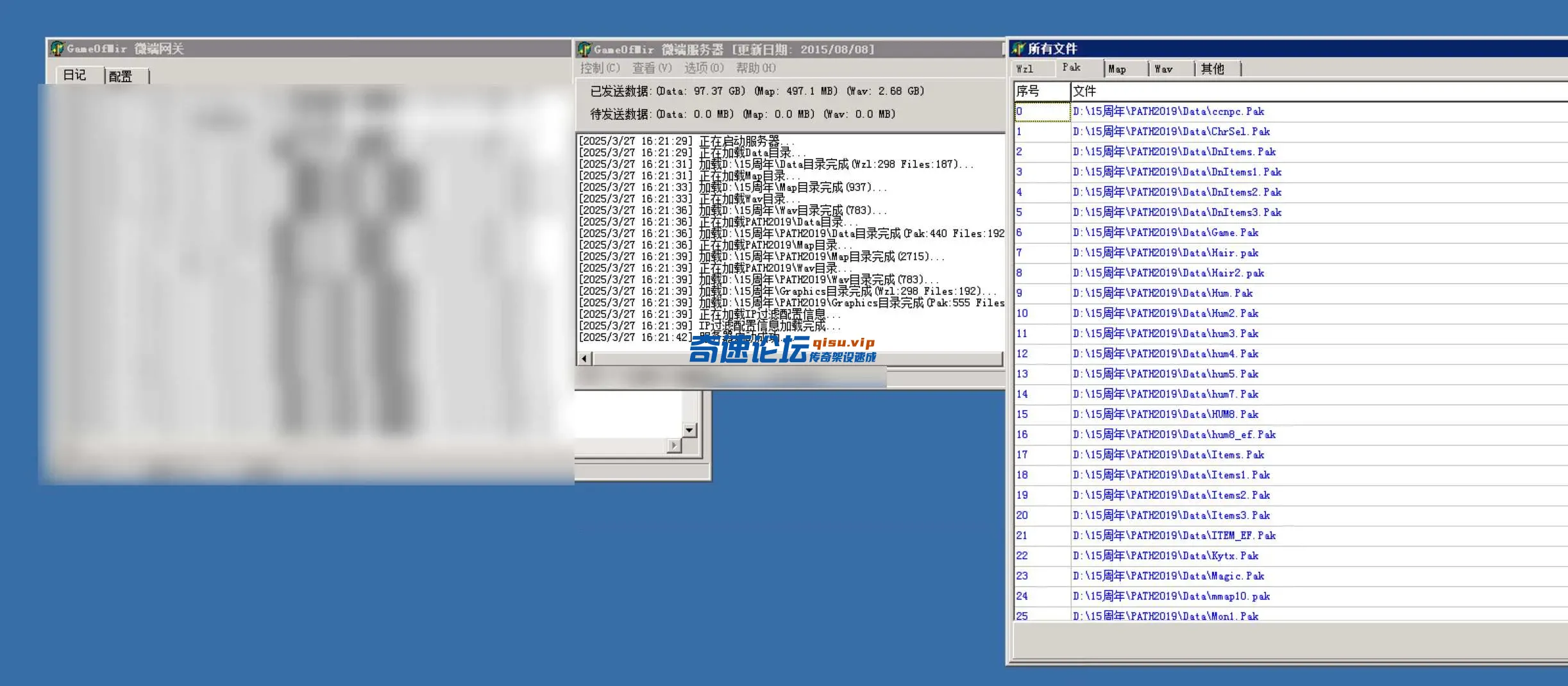
Task: Click the GameOfMir 微端网关 title icon
Action: pos(57,49)
